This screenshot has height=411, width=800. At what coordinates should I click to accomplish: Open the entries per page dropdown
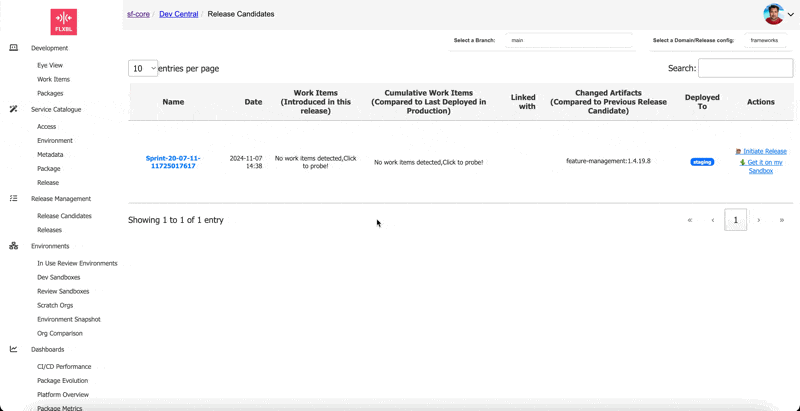[x=143, y=68]
